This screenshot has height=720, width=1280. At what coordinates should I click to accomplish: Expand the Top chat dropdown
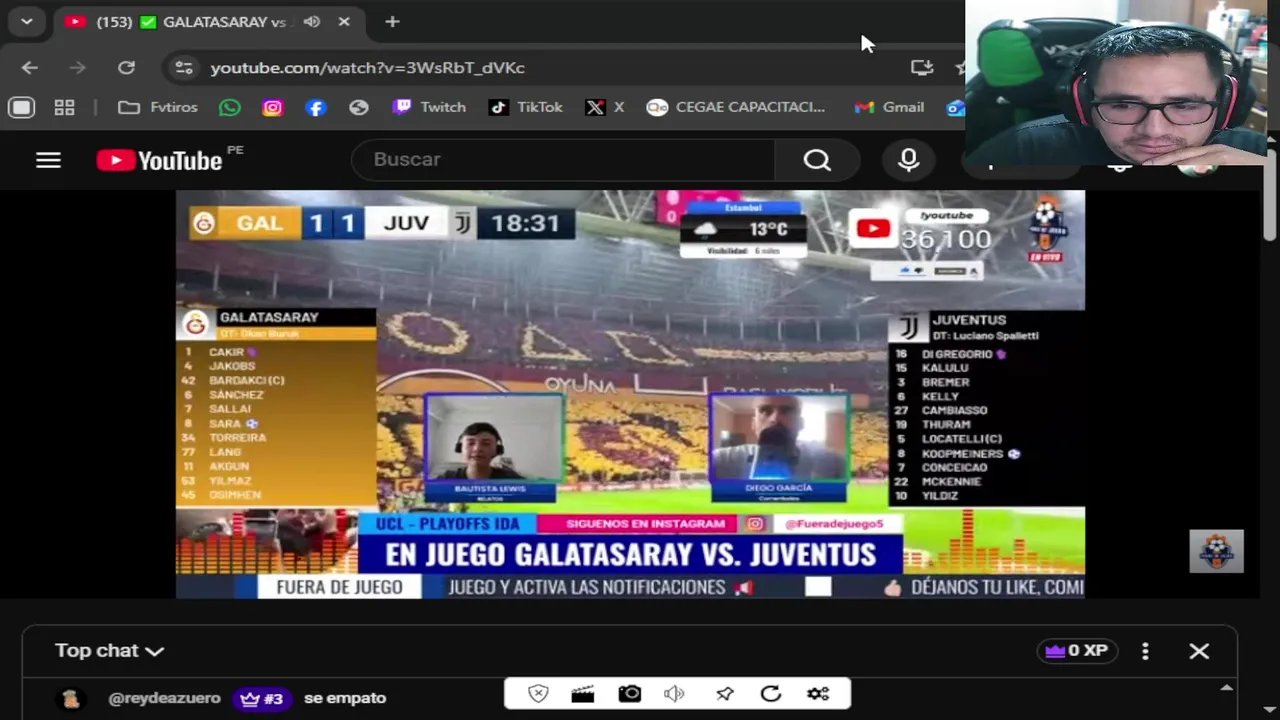tap(109, 650)
